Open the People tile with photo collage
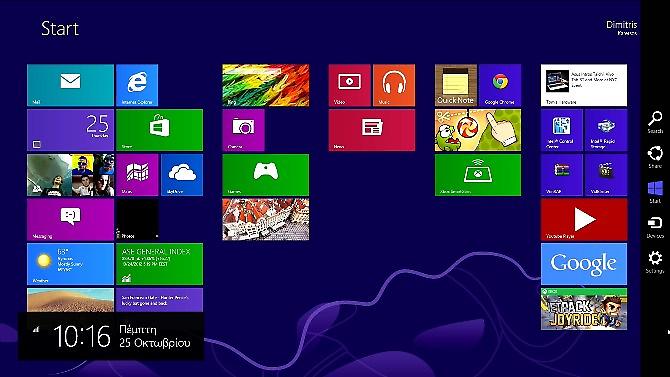Viewport: 670px width, 377px height. click(71, 175)
